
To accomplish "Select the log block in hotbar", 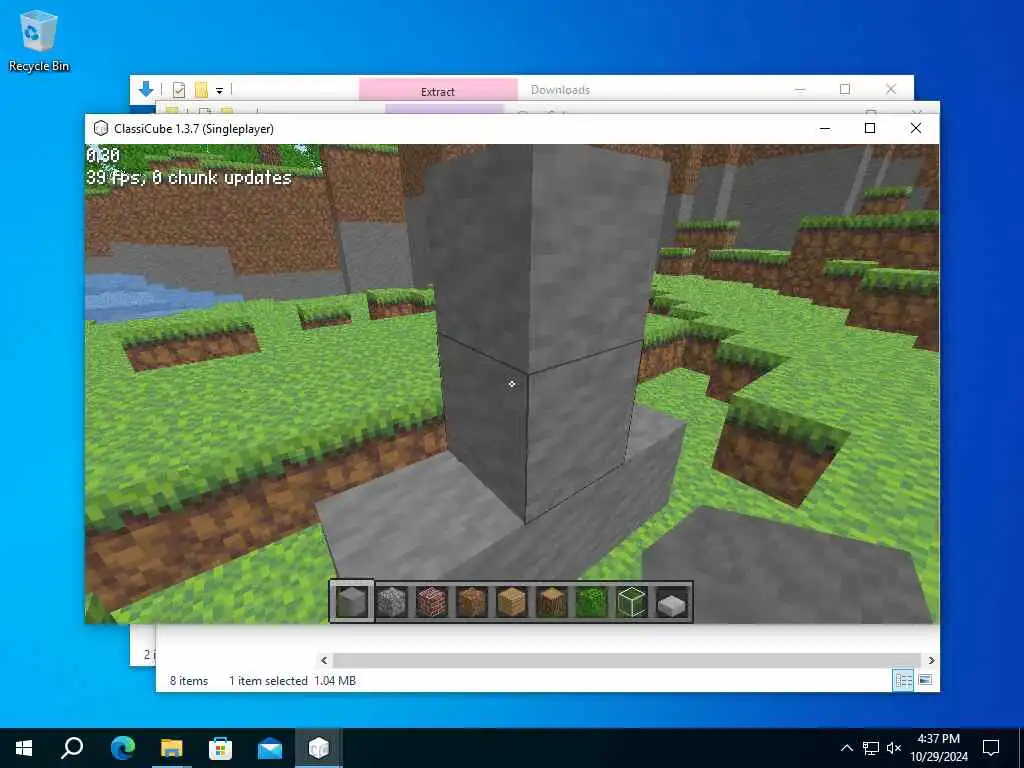I will click(x=552, y=601).
